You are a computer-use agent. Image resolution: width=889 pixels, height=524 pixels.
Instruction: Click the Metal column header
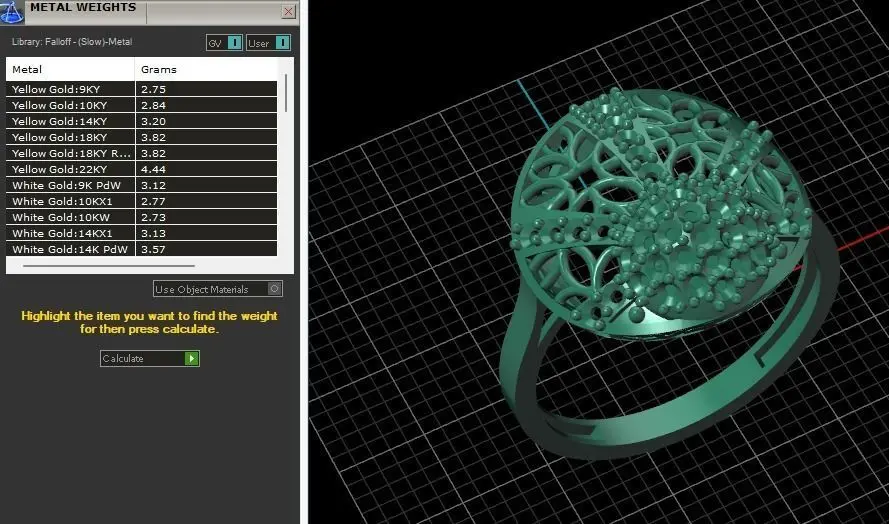coord(70,69)
